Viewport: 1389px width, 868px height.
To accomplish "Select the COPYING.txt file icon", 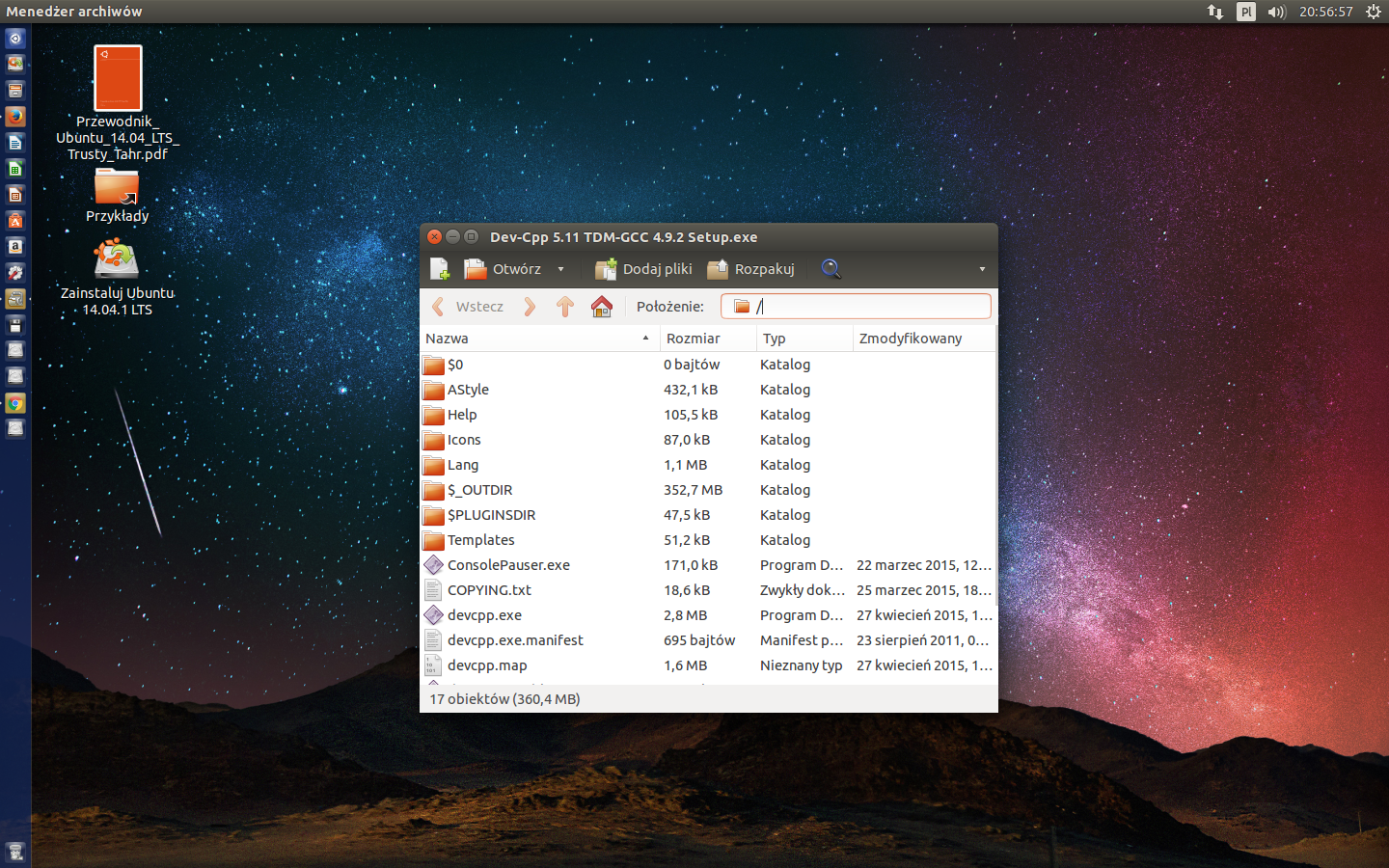I will pos(433,590).
